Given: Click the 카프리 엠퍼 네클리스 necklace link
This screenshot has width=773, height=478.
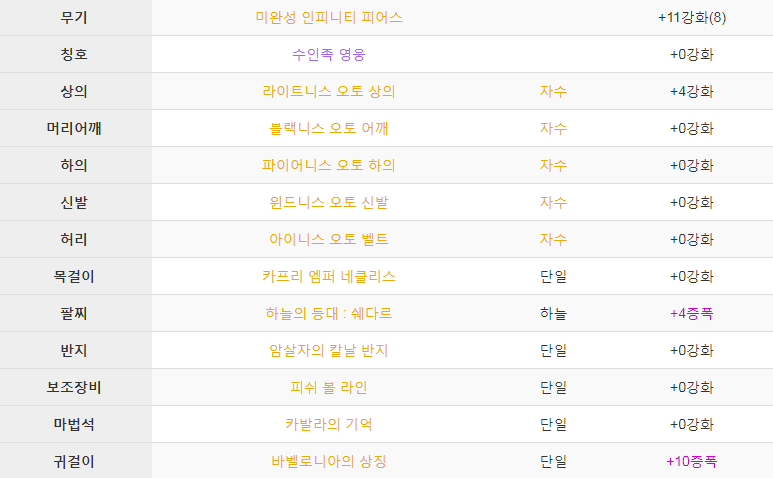Looking at the screenshot, I should (x=329, y=276).
